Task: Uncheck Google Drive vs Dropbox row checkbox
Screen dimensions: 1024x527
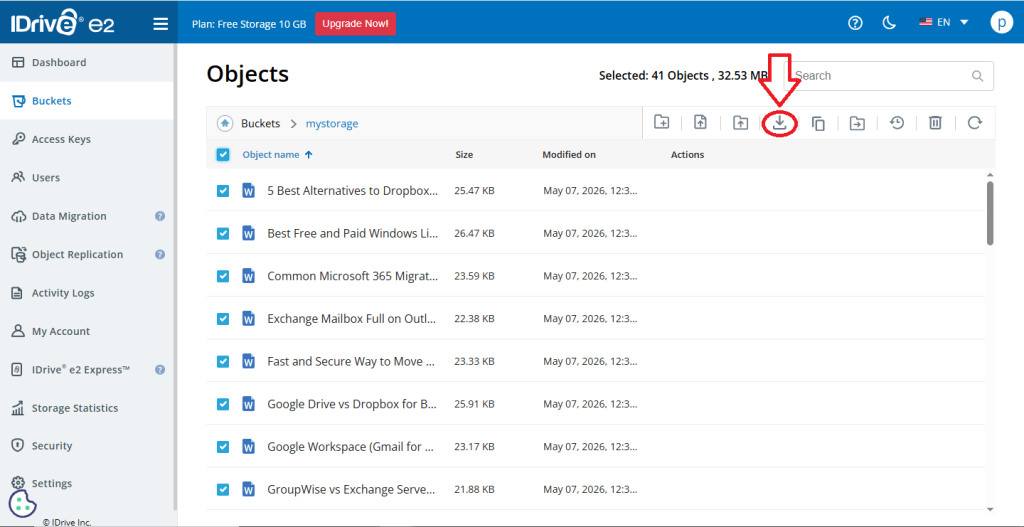Action: 223,404
